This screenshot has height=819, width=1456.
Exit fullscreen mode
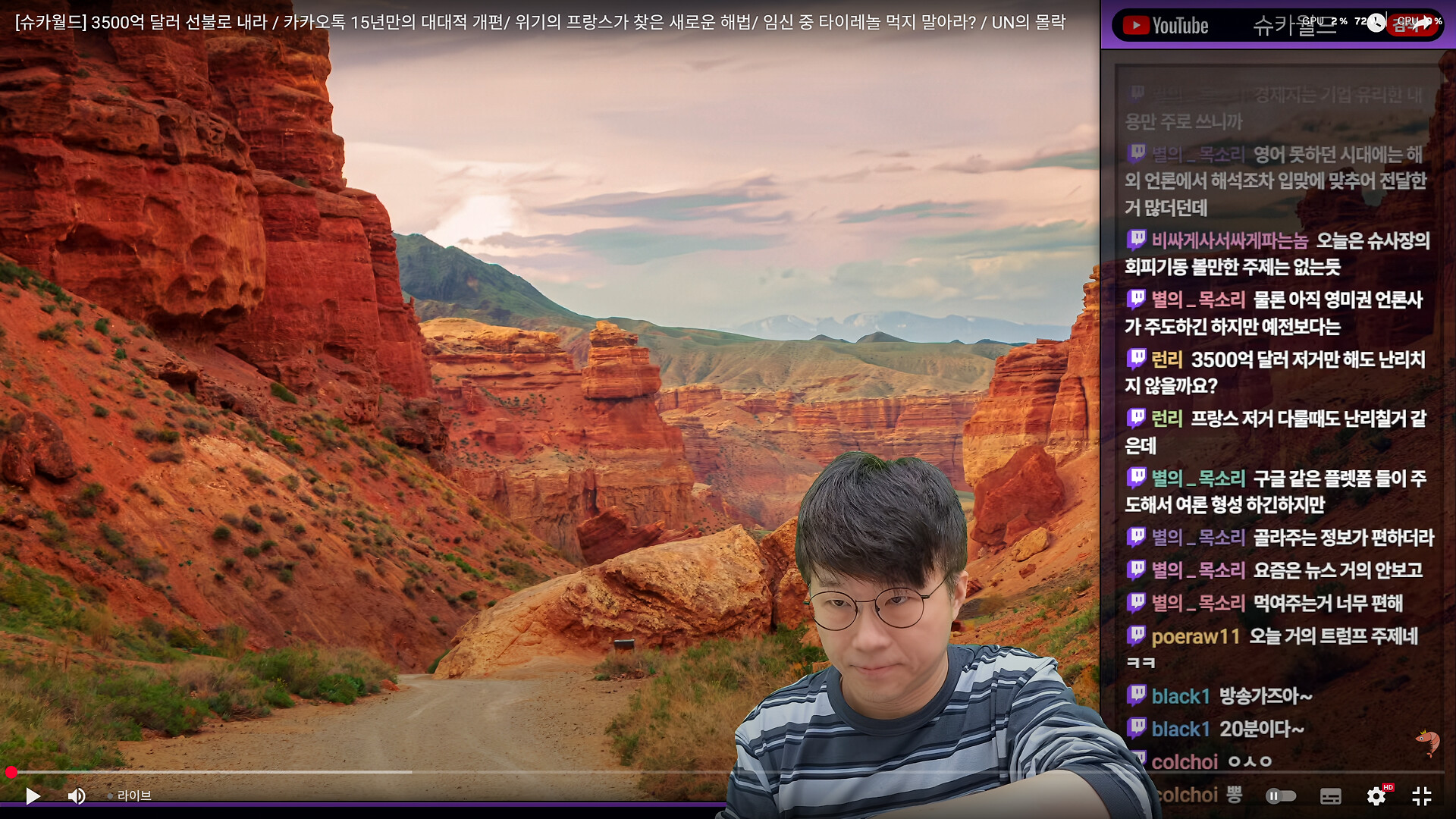coord(1422,795)
